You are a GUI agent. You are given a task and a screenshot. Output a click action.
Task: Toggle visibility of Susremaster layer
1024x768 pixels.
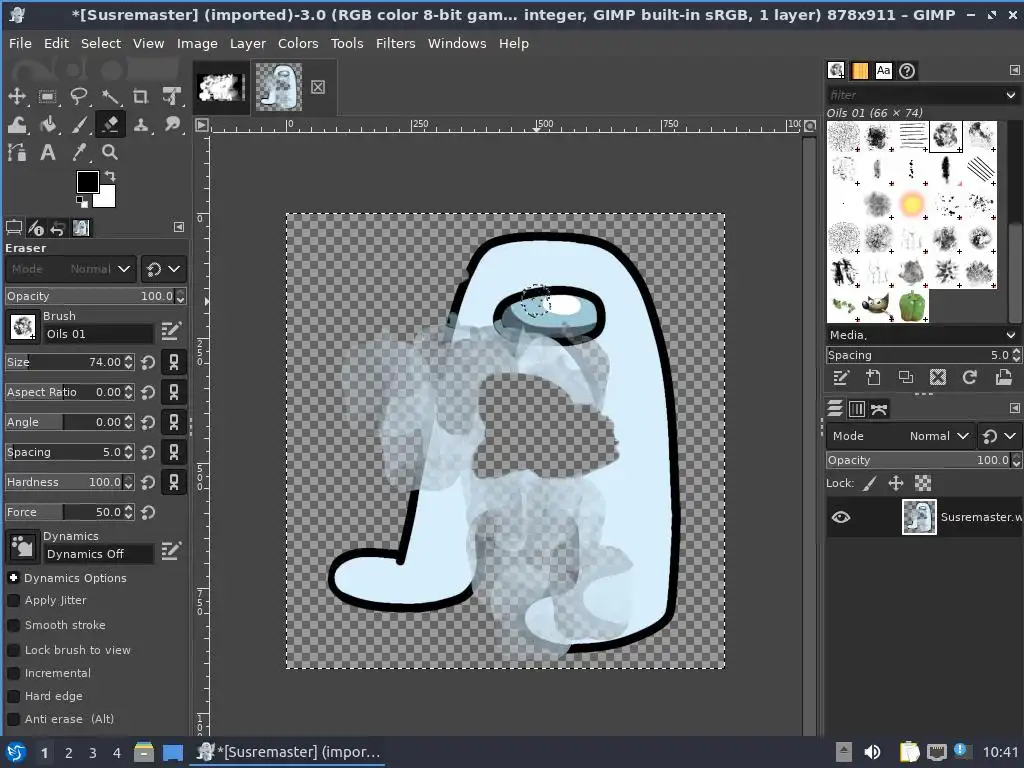tap(840, 517)
